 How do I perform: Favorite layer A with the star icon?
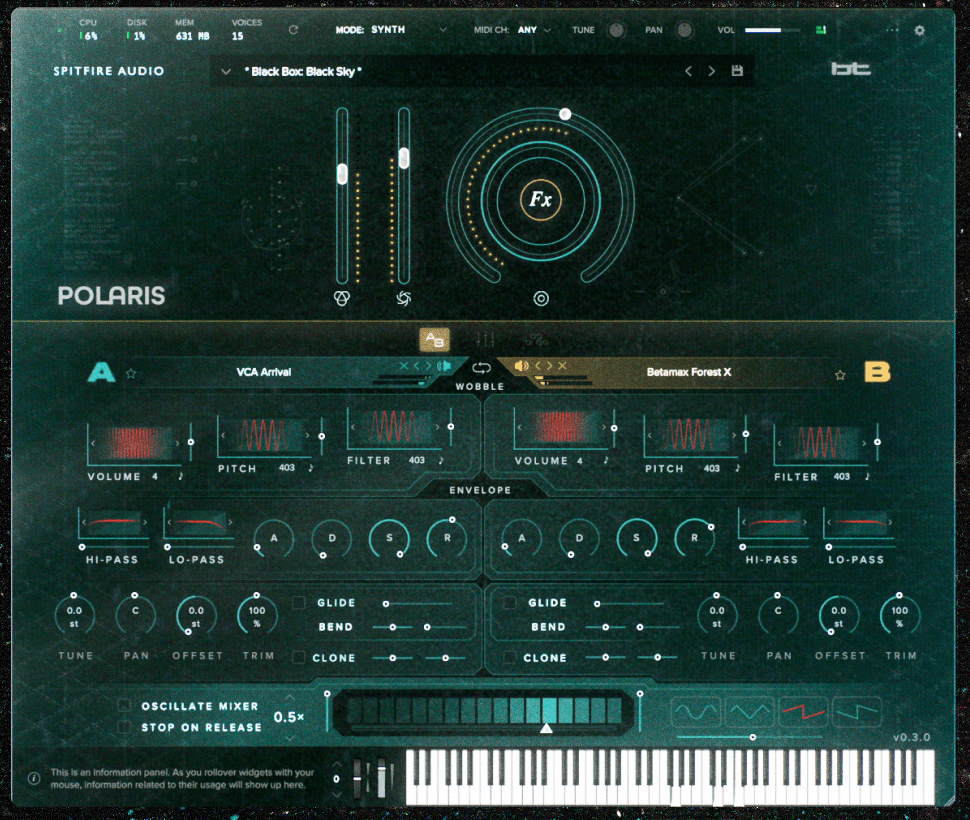(x=131, y=373)
